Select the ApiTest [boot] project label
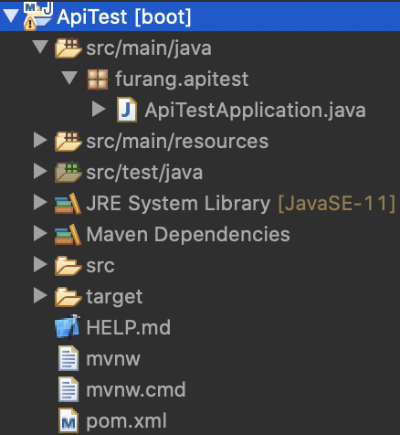 tap(124, 17)
